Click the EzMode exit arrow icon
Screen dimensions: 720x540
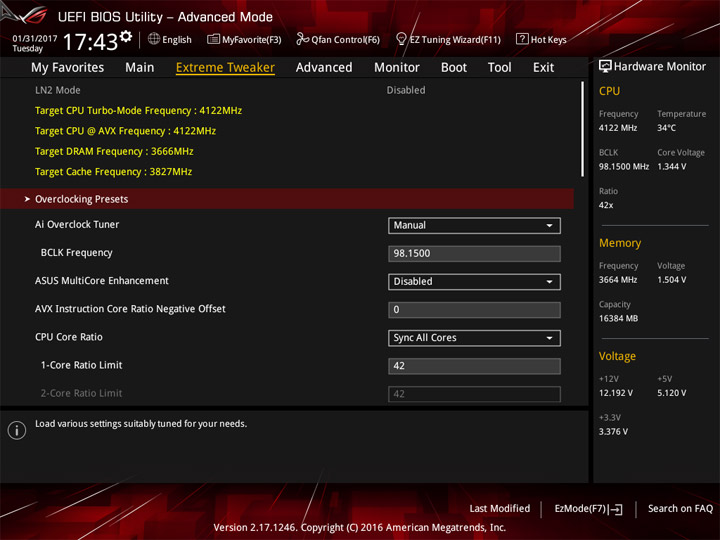(x=616, y=509)
